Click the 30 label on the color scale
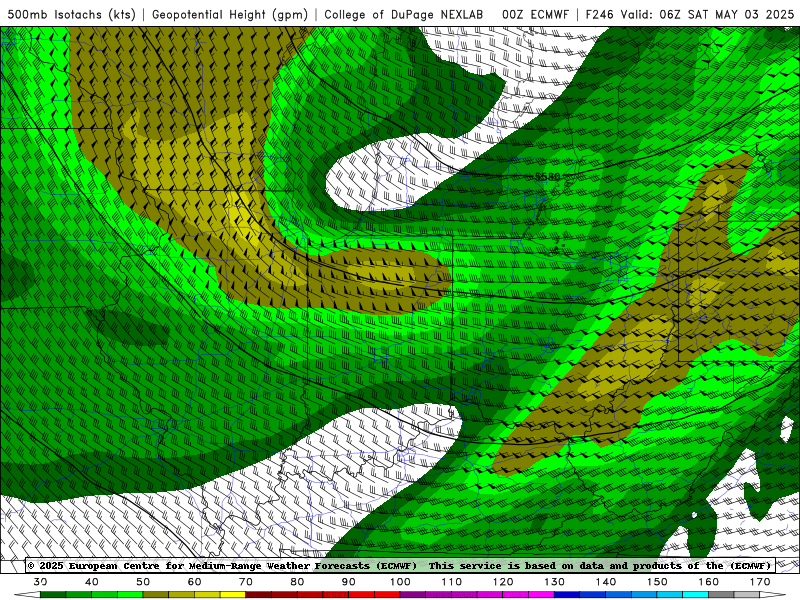The width and height of the screenshot is (800, 600). pyautogui.click(x=40, y=582)
